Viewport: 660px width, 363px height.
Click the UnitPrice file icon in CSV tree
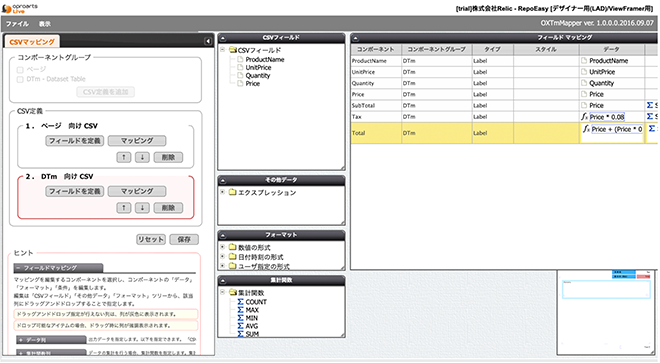click(240, 67)
